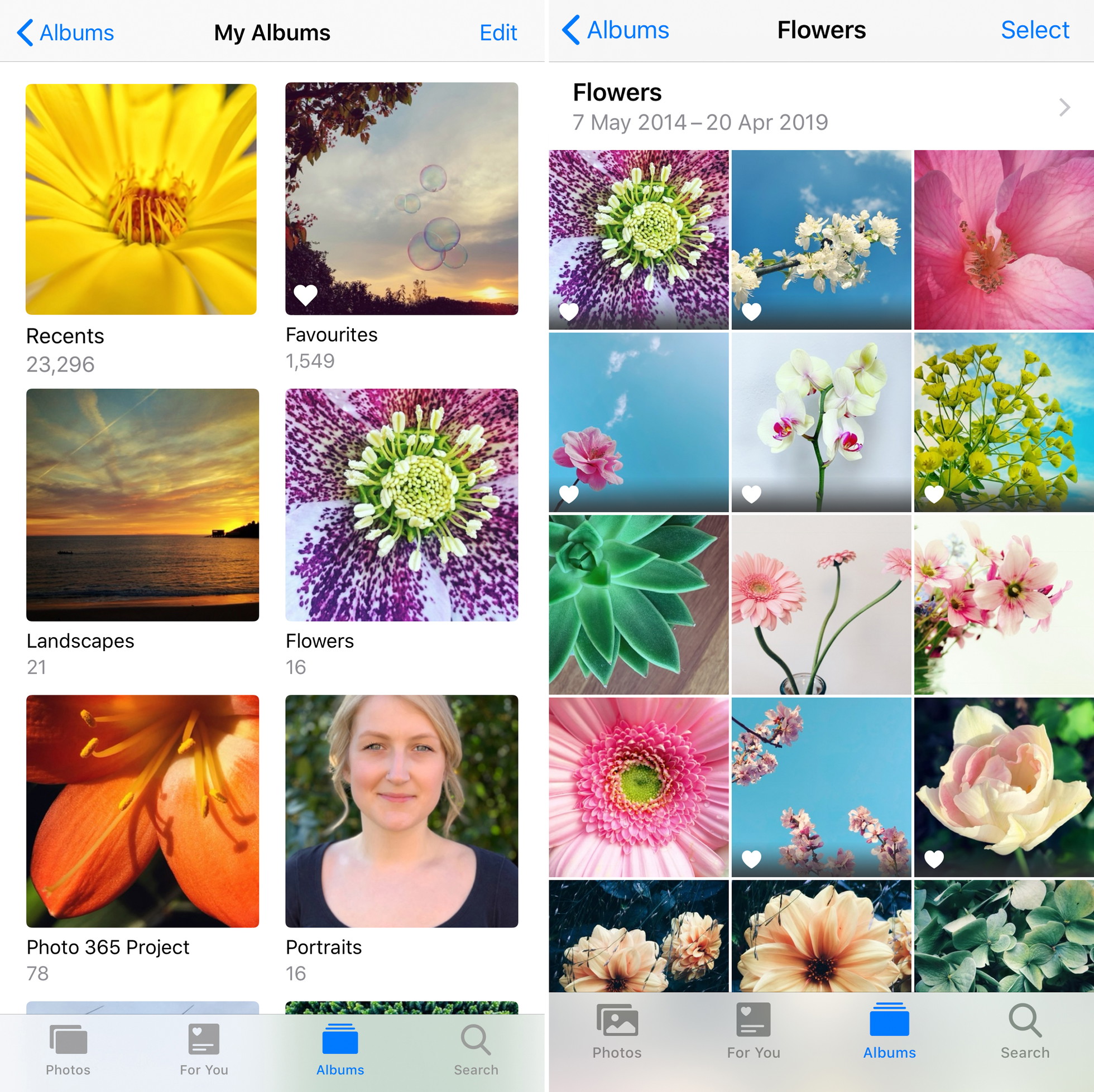This screenshot has width=1094, height=1092.
Task: Tap the chevron arrow next to Flowers title
Action: (1062, 107)
